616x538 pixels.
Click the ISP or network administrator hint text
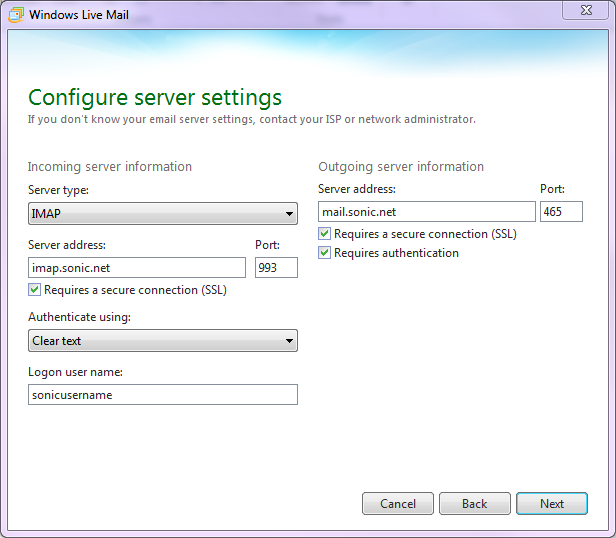(x=251, y=119)
